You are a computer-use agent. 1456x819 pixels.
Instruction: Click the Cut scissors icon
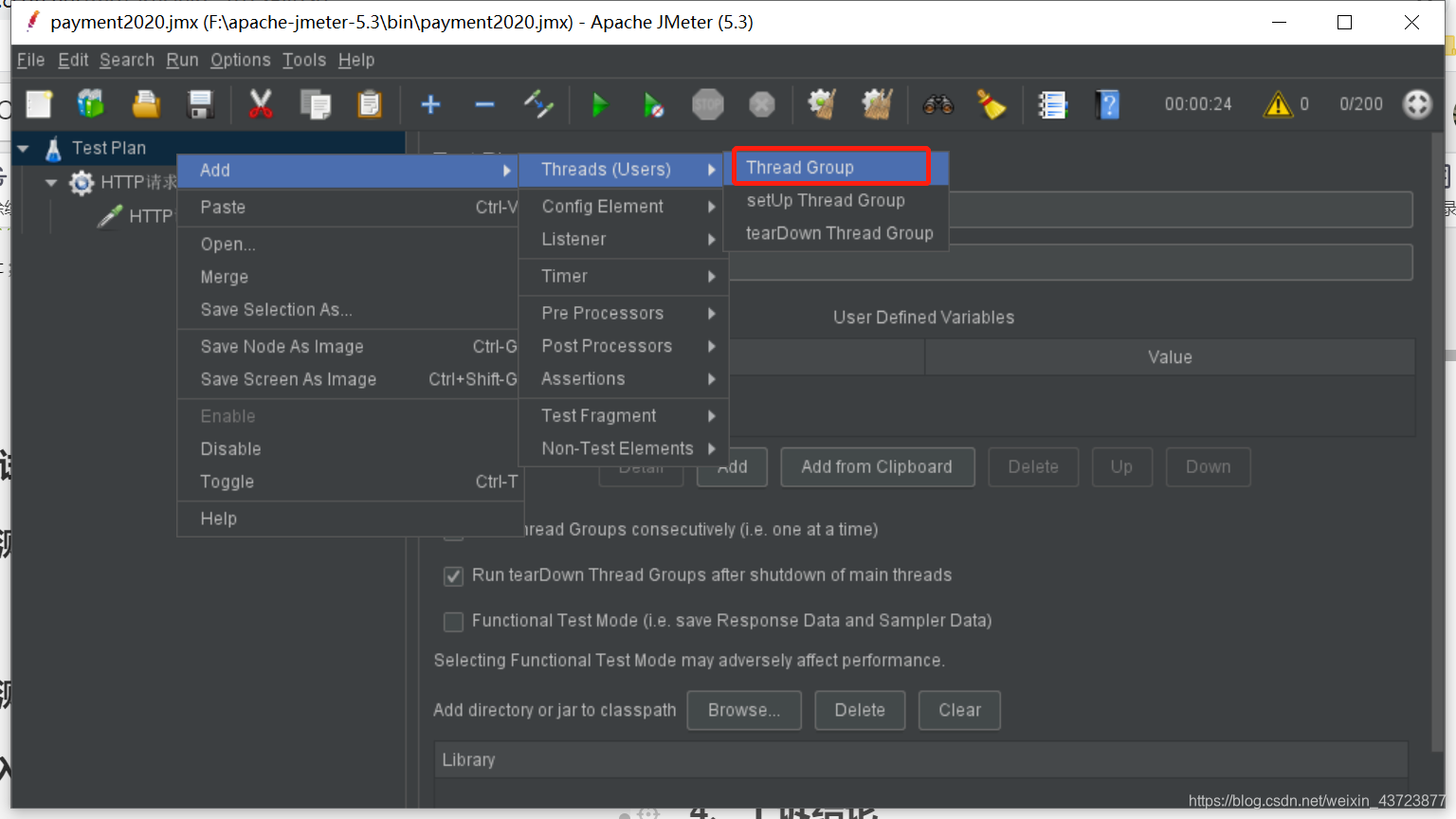pyautogui.click(x=261, y=104)
